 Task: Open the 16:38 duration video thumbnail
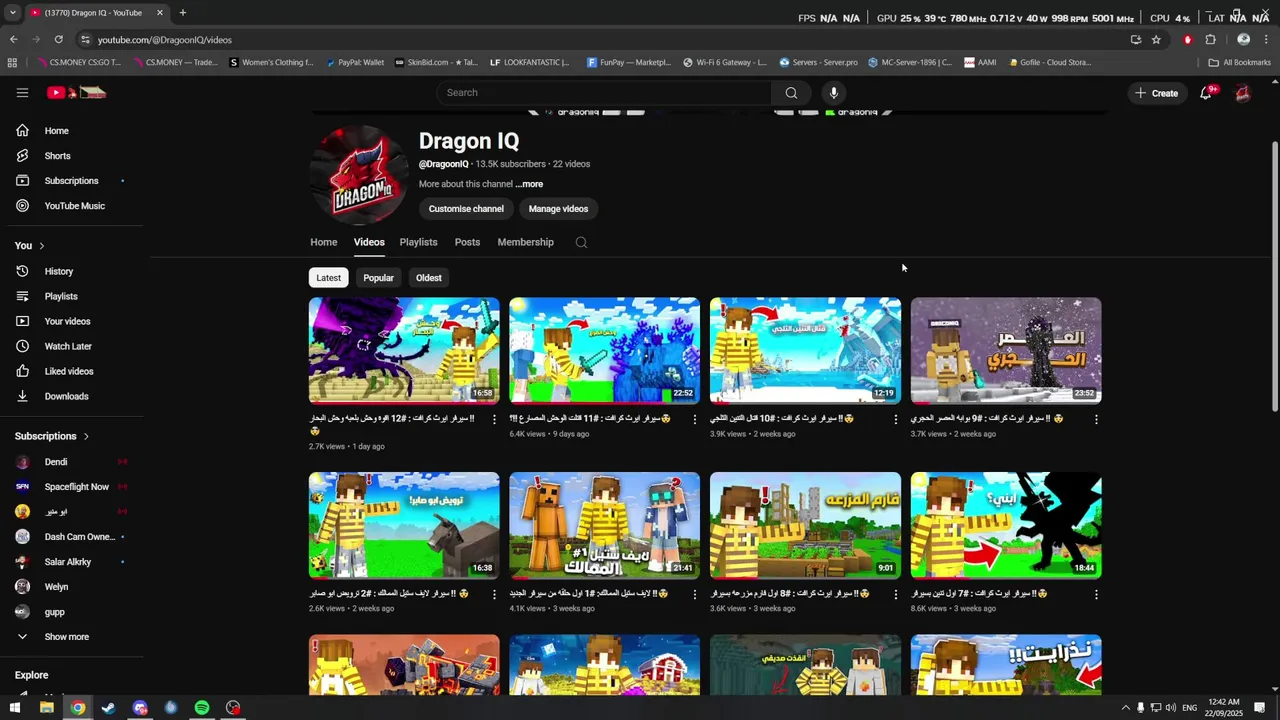click(x=404, y=525)
